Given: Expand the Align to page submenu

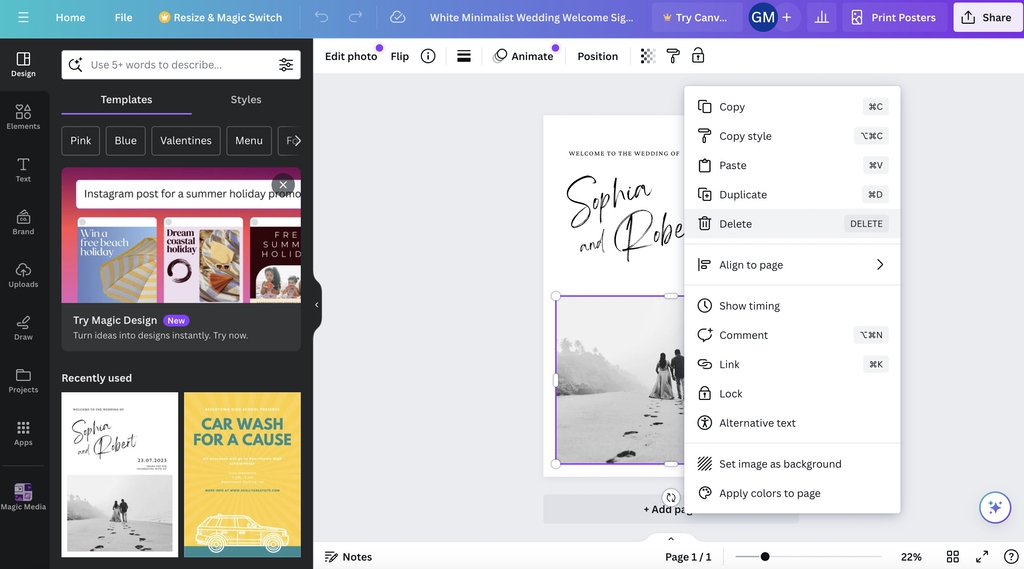Looking at the screenshot, I should click(792, 265).
